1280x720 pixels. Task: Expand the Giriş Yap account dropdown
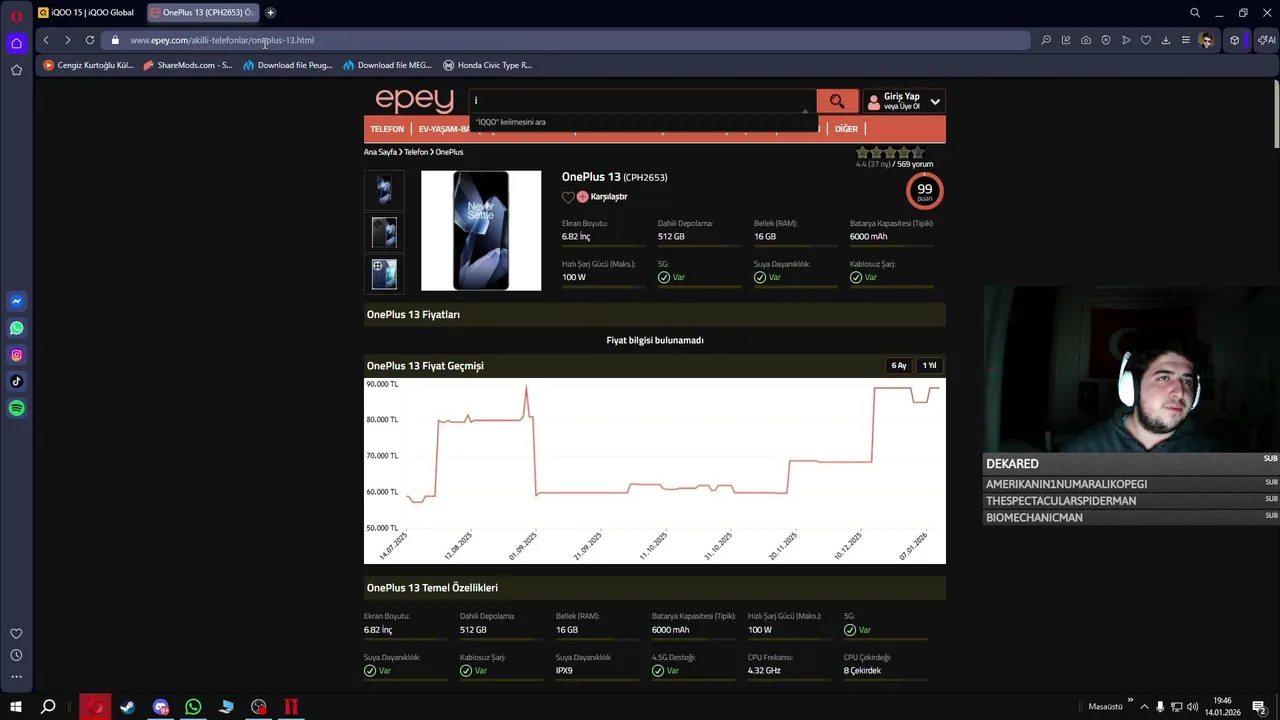click(x=935, y=101)
